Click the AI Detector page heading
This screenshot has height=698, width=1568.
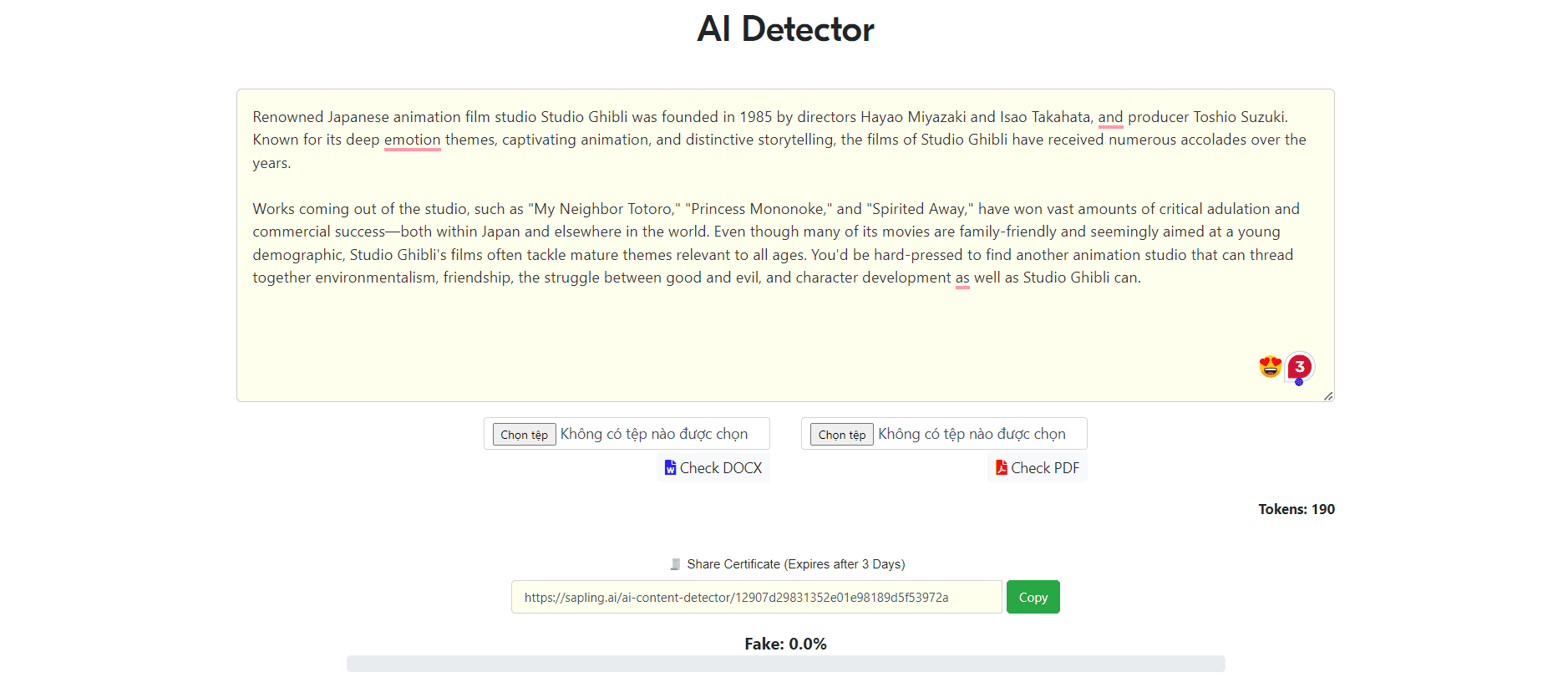tap(785, 29)
